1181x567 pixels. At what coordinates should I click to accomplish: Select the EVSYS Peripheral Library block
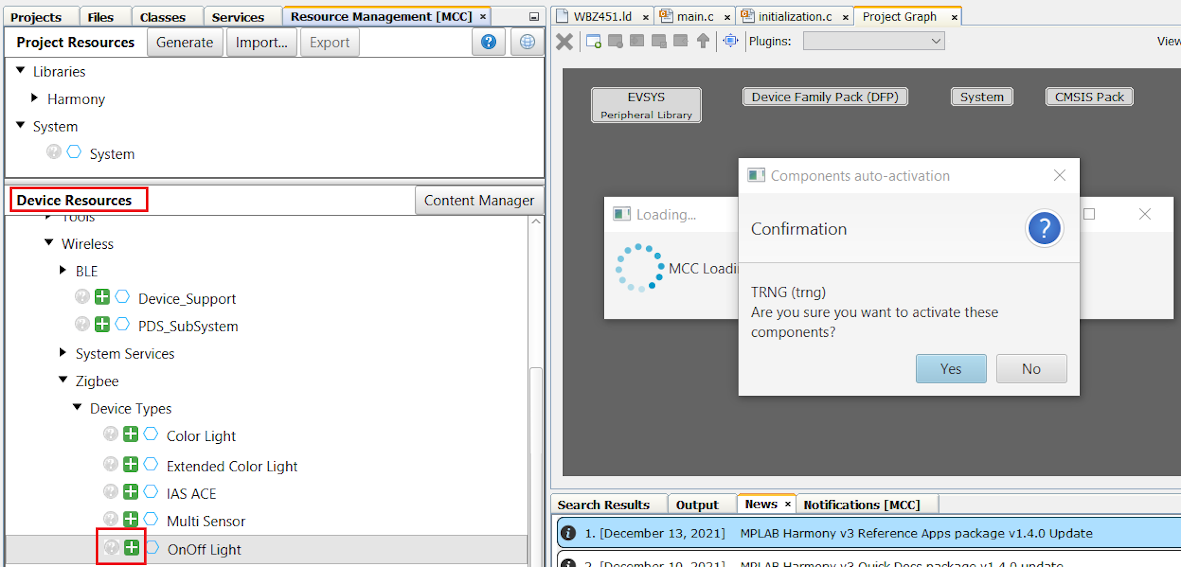click(x=646, y=105)
